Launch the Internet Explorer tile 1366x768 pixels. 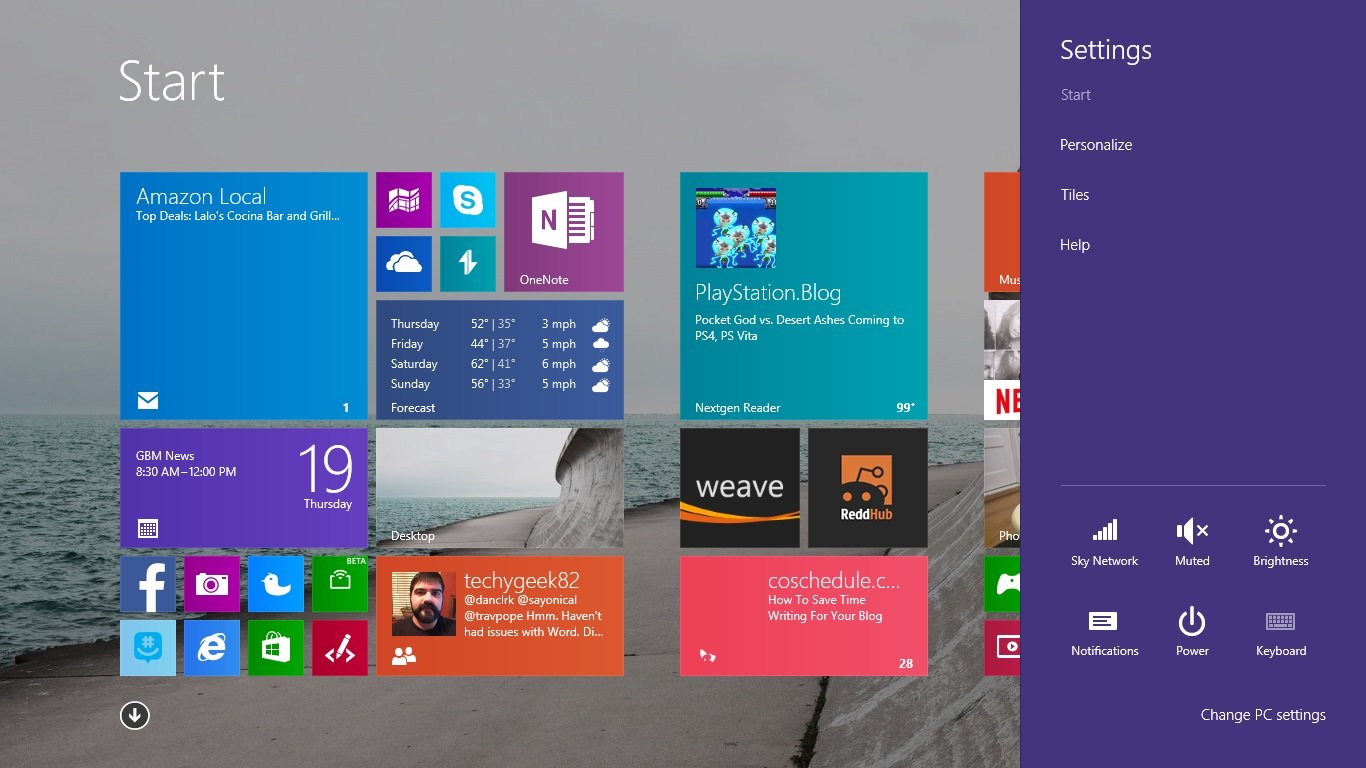point(212,648)
